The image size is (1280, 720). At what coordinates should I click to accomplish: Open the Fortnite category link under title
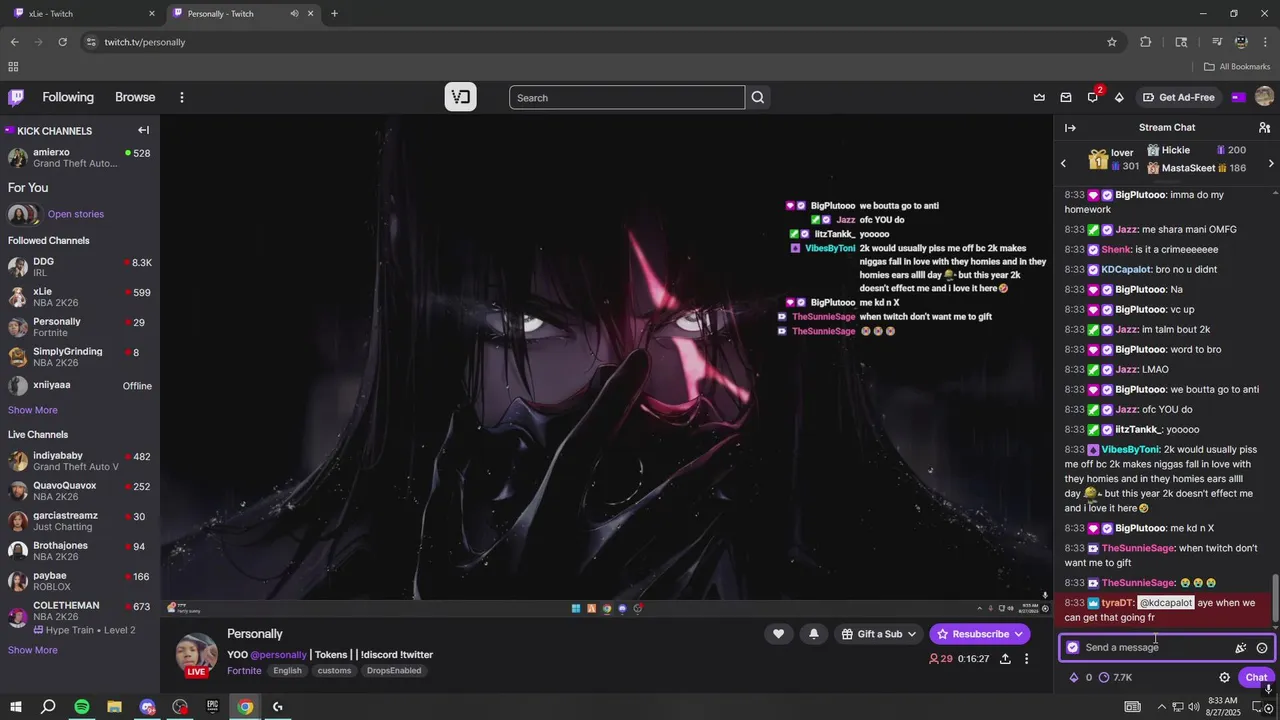pyautogui.click(x=244, y=670)
